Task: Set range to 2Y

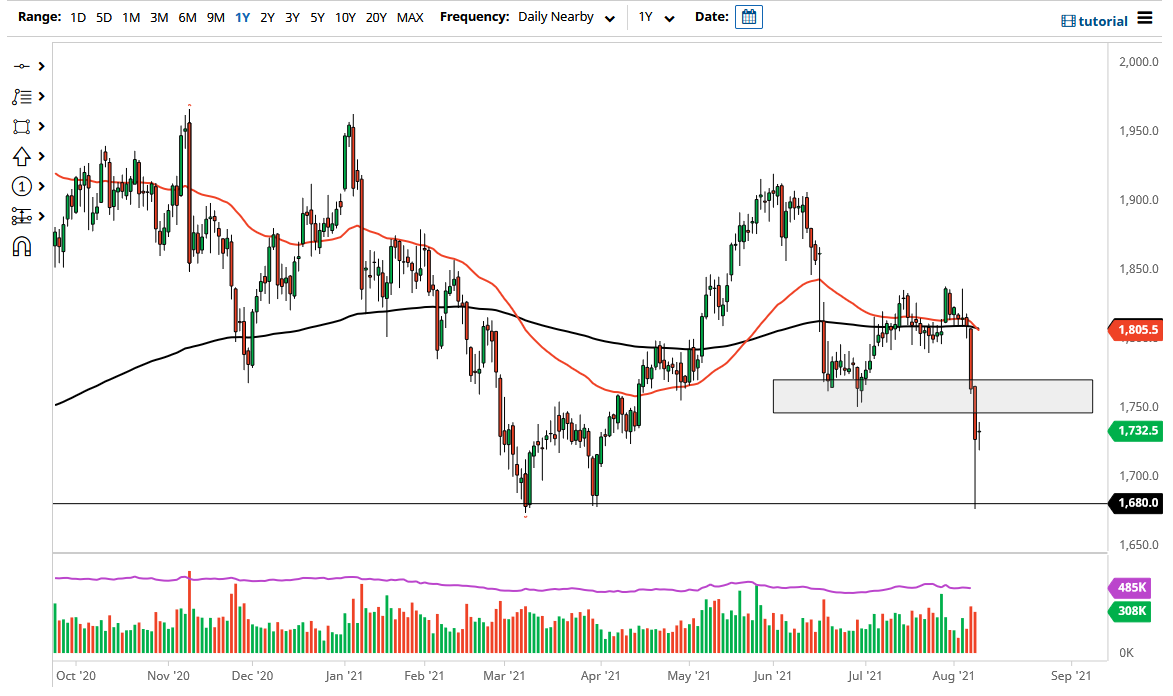Action: pyautogui.click(x=267, y=17)
